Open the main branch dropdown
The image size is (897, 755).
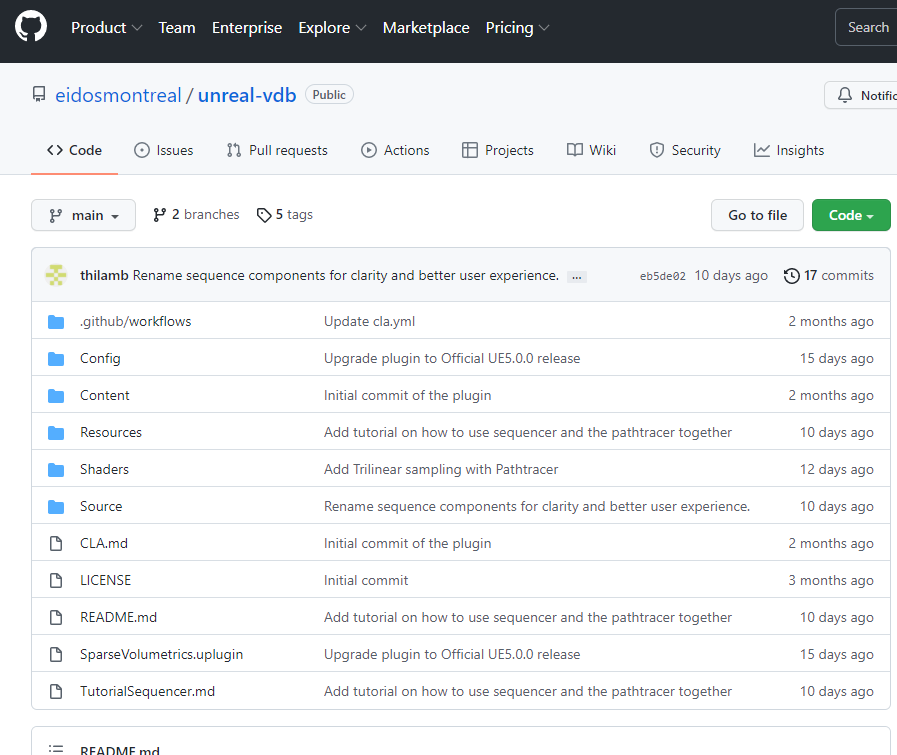pos(84,216)
